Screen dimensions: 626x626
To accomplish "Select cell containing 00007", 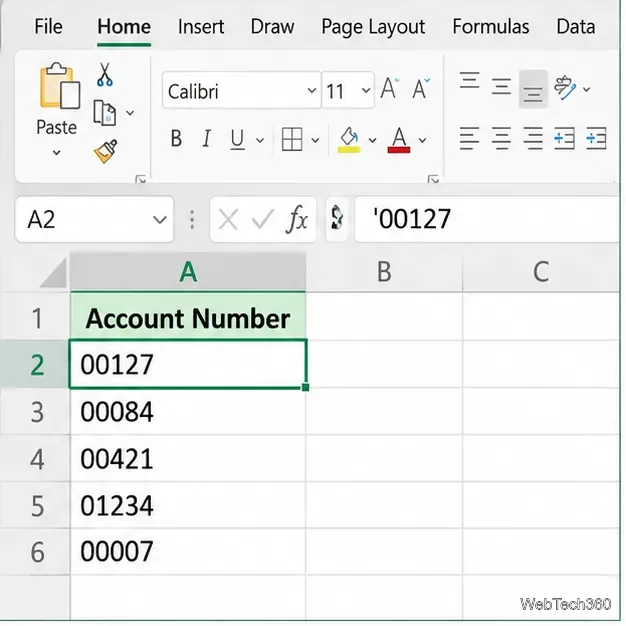I will [188, 552].
